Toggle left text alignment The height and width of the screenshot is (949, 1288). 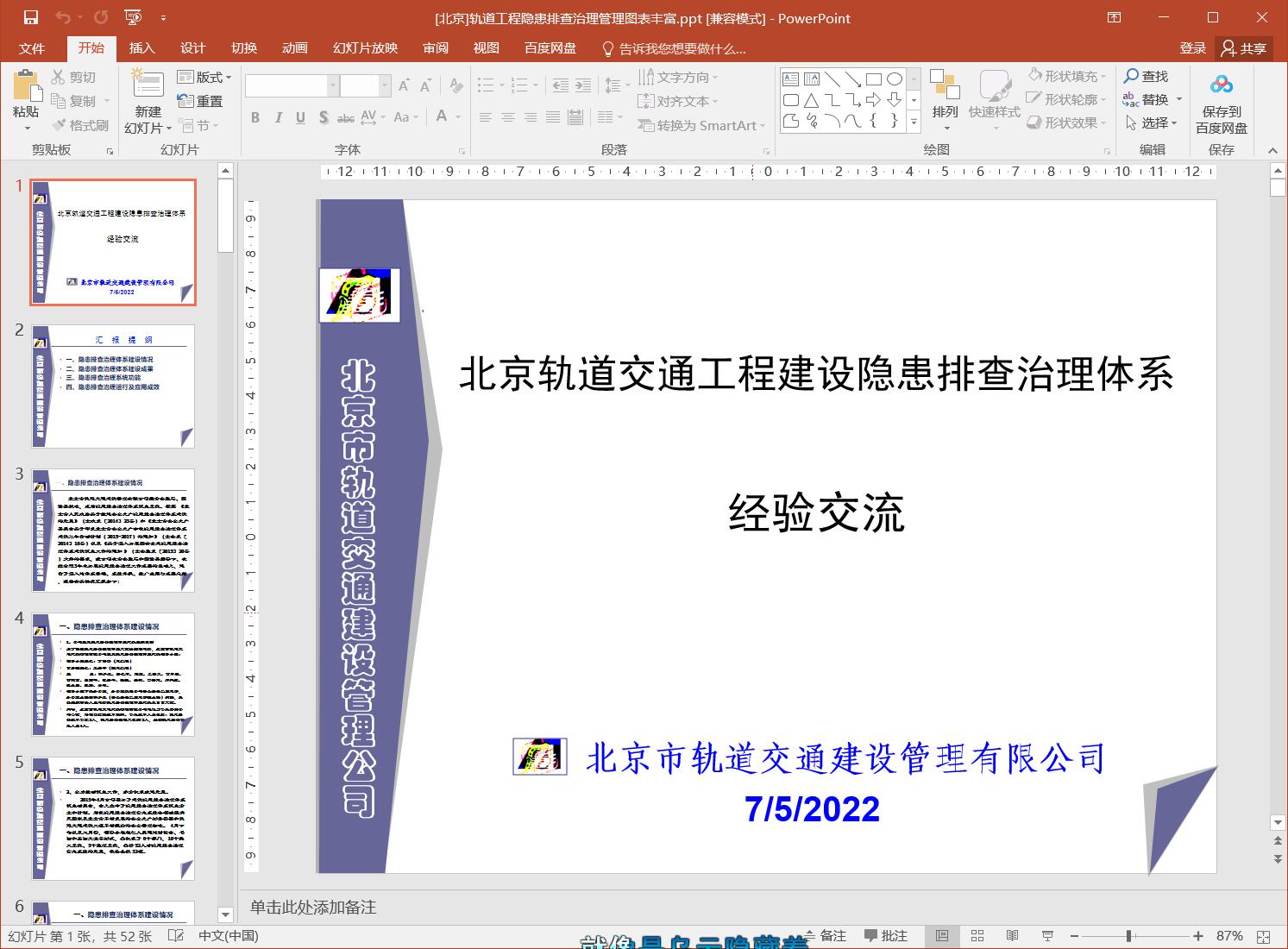click(x=486, y=117)
